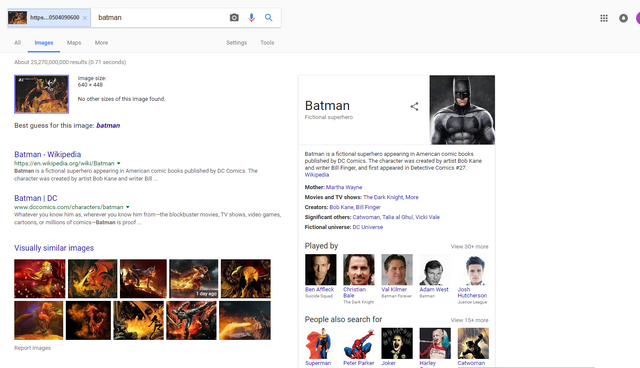Open the Batman portrait in the knowledge panel
This screenshot has height=368, width=640.
tap(462, 110)
